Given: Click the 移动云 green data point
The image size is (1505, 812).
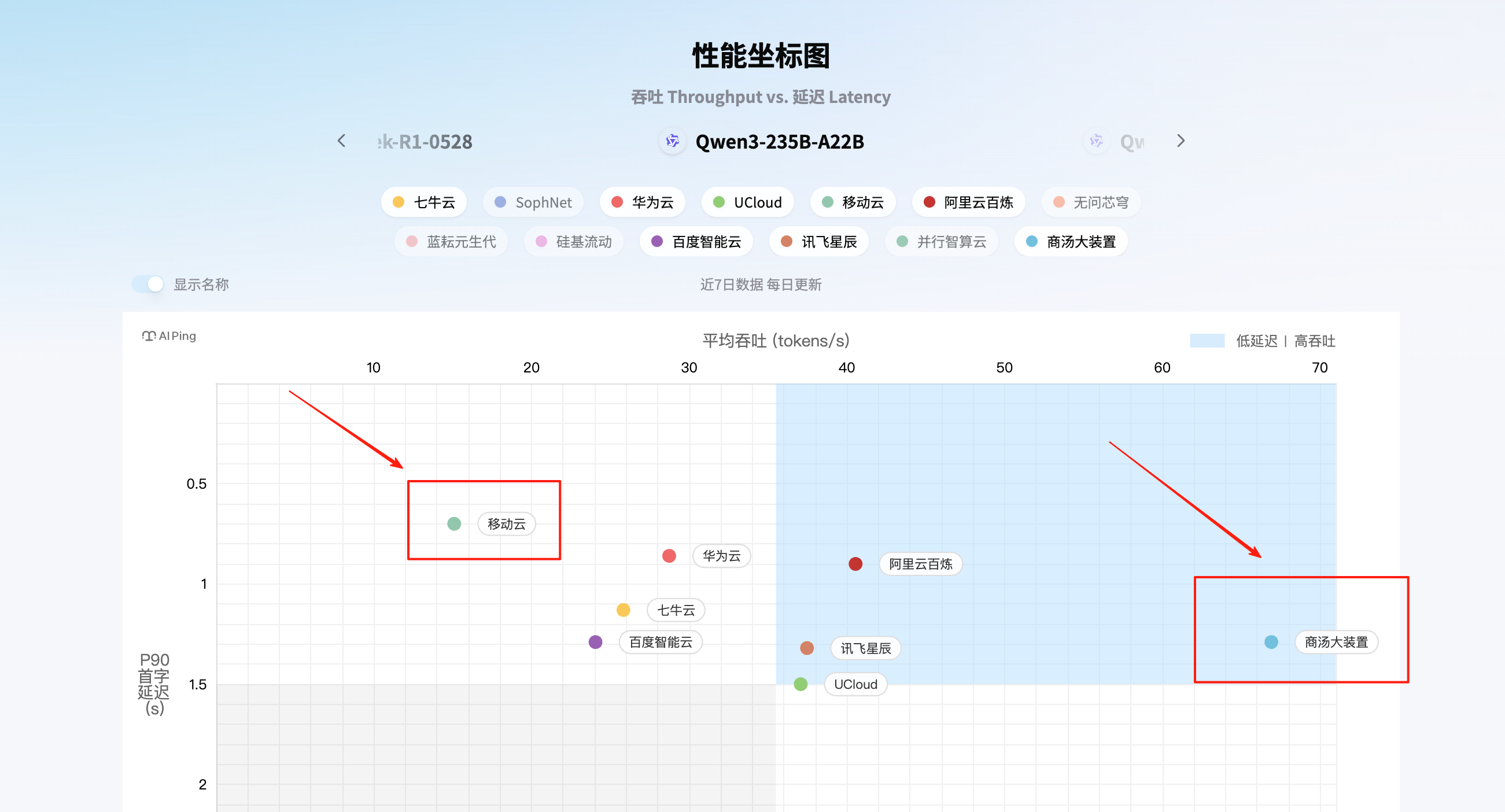Looking at the screenshot, I should (x=454, y=523).
